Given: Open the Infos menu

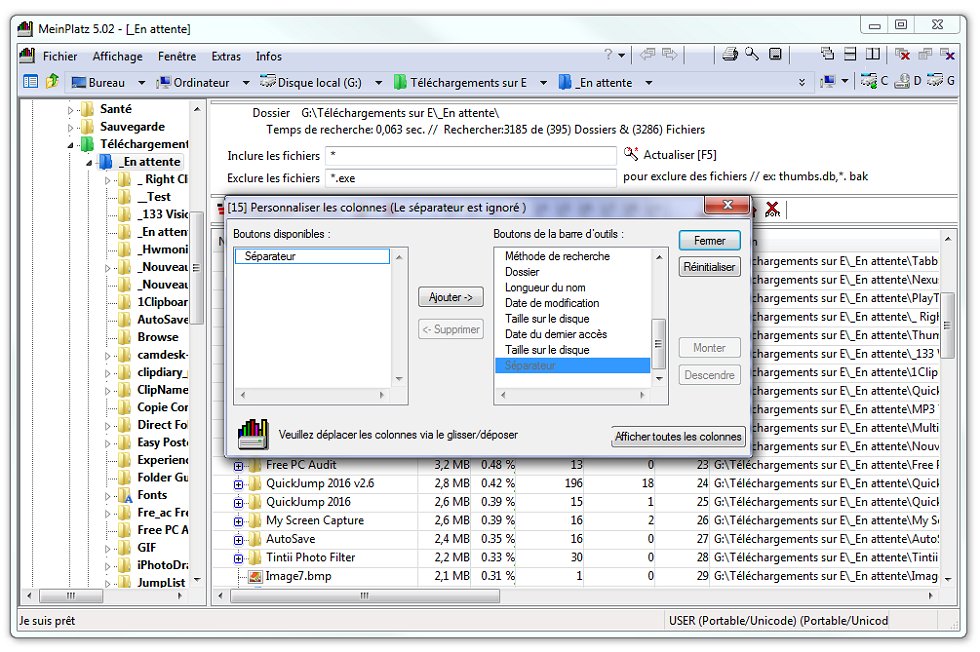Looking at the screenshot, I should [269, 56].
